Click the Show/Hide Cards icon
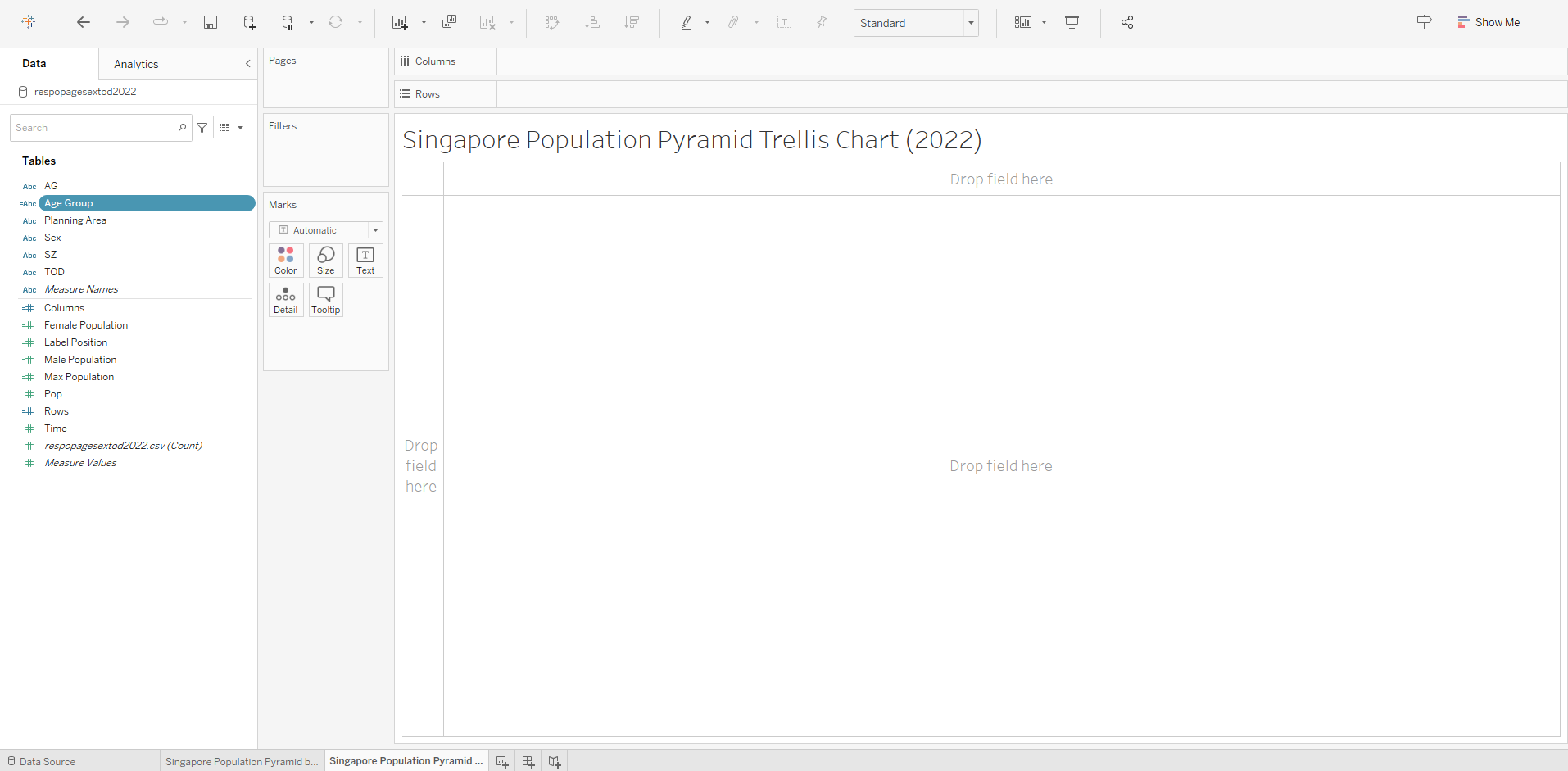 (x=1023, y=22)
